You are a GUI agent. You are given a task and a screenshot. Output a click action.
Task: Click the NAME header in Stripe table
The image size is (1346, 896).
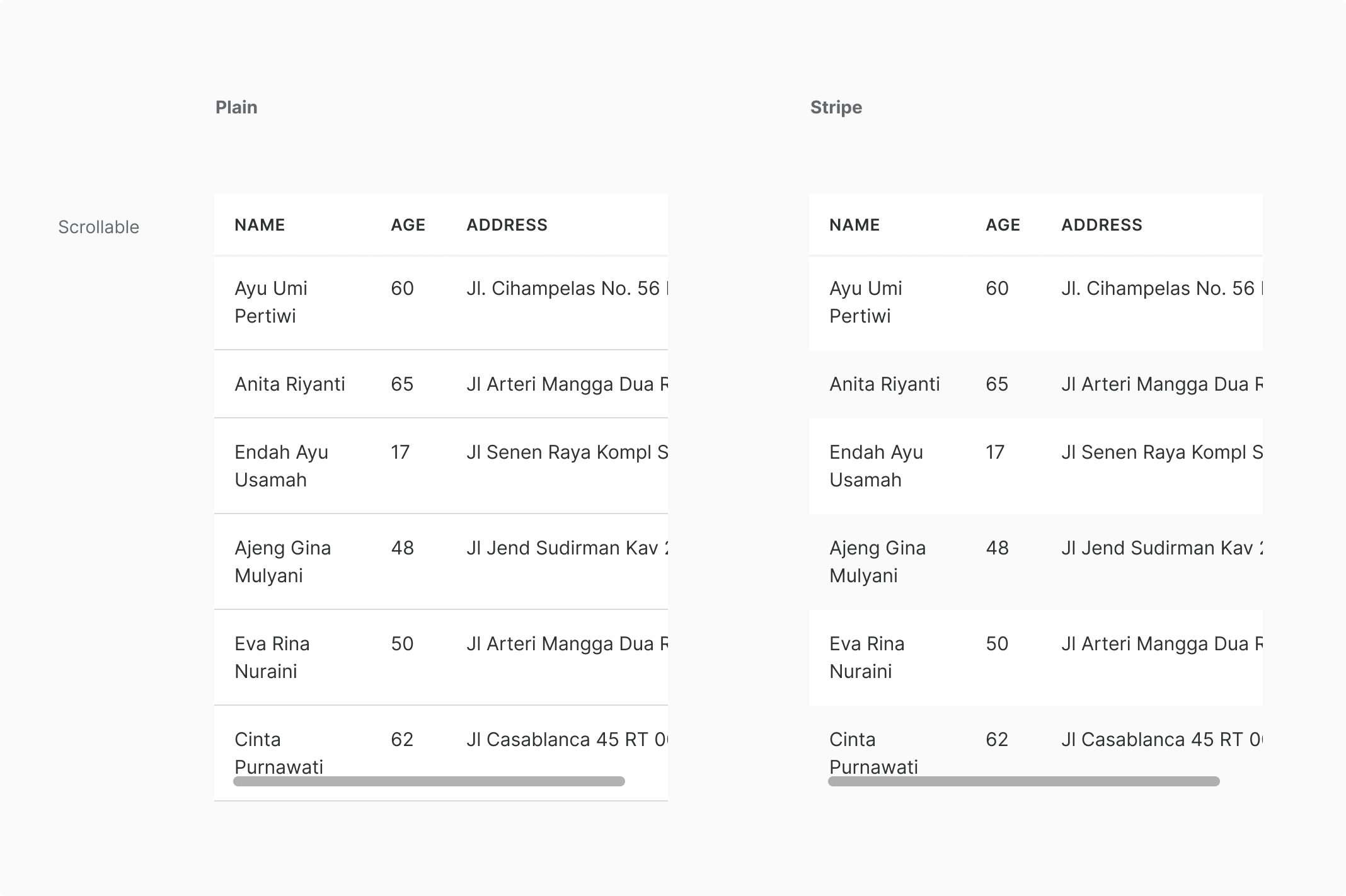coord(854,225)
